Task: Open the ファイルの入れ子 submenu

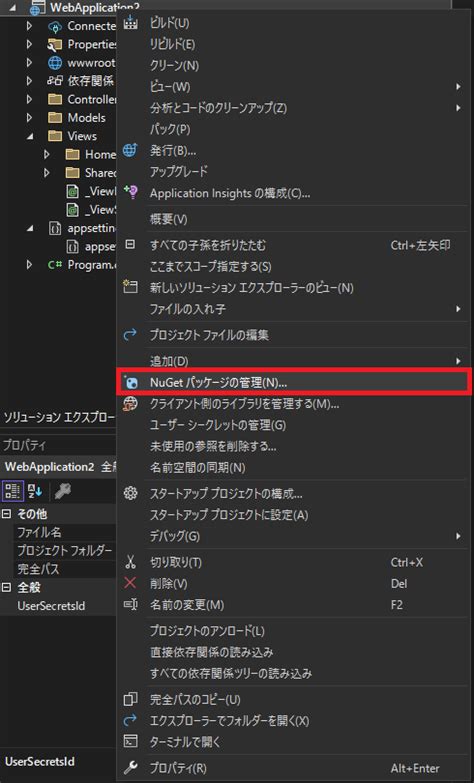Action: 294,309
